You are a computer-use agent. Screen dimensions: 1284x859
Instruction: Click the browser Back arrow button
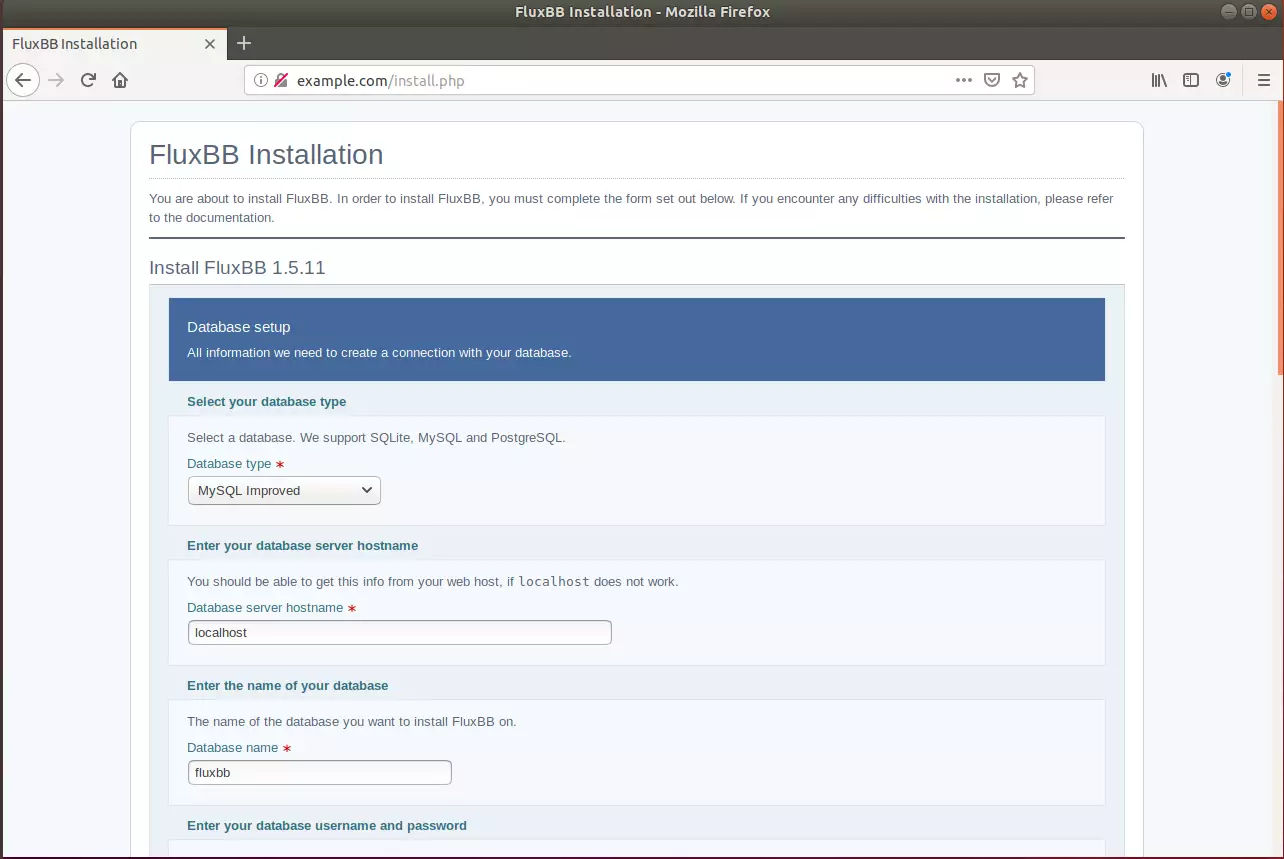click(x=23, y=80)
